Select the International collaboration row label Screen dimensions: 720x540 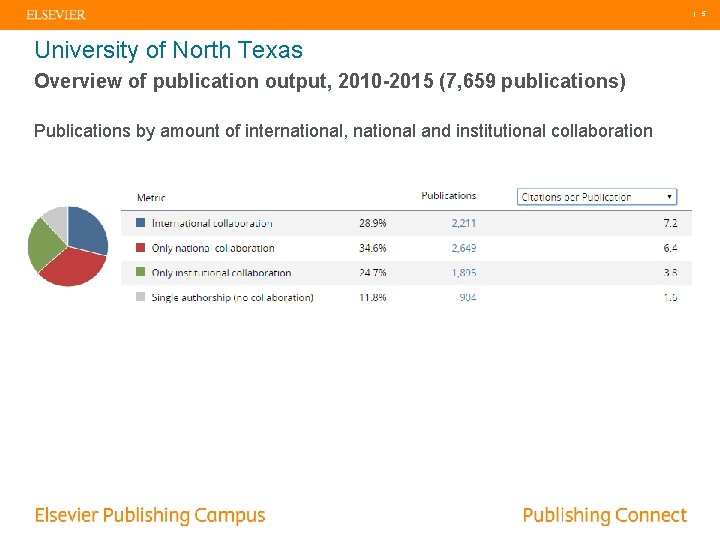click(x=212, y=223)
